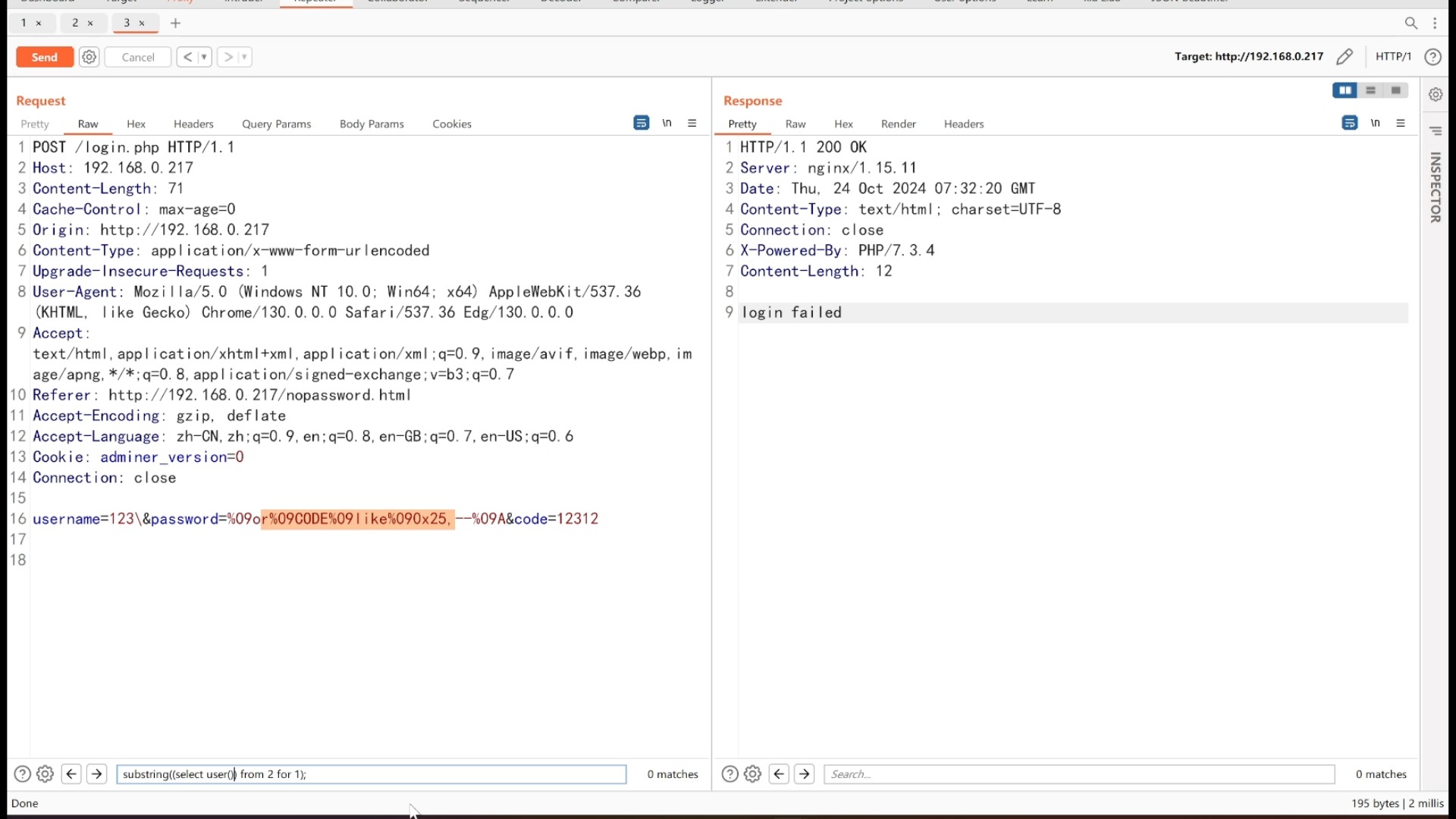Go to next request in history

point(227,57)
